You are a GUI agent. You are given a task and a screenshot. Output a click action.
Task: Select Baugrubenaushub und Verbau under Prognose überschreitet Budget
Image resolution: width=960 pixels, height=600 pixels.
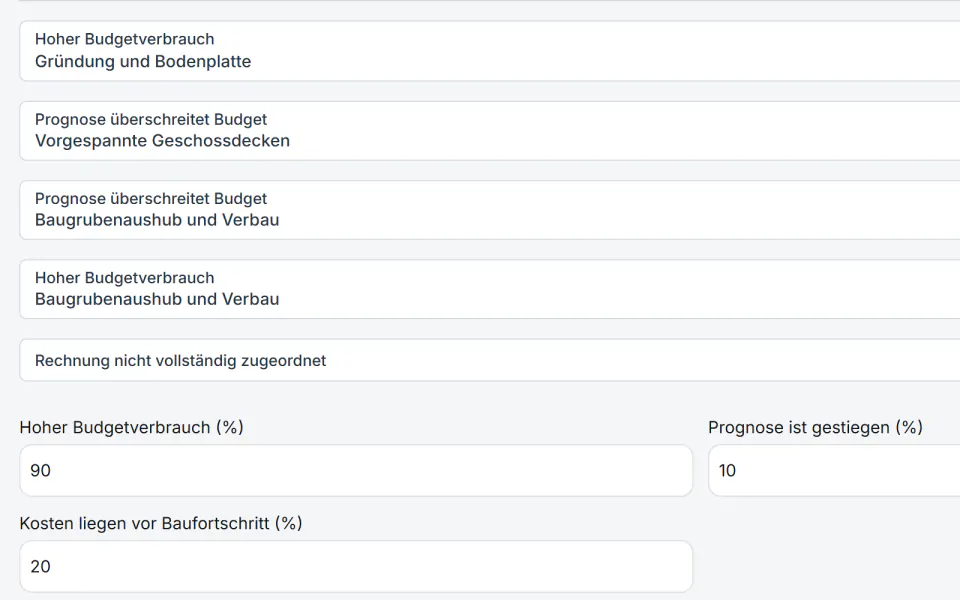pos(157,220)
